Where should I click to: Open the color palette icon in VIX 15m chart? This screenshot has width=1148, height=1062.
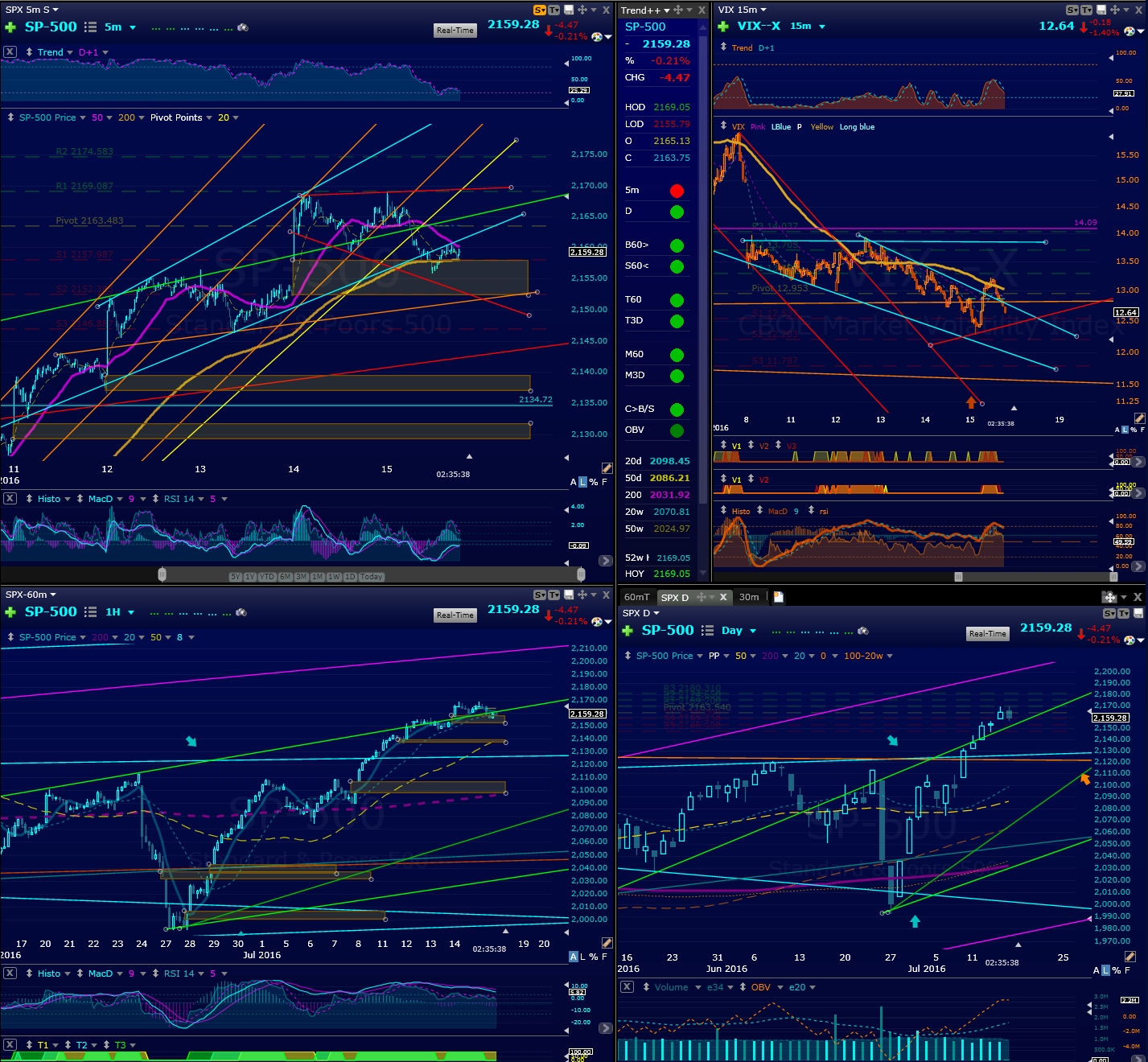pos(1129,31)
